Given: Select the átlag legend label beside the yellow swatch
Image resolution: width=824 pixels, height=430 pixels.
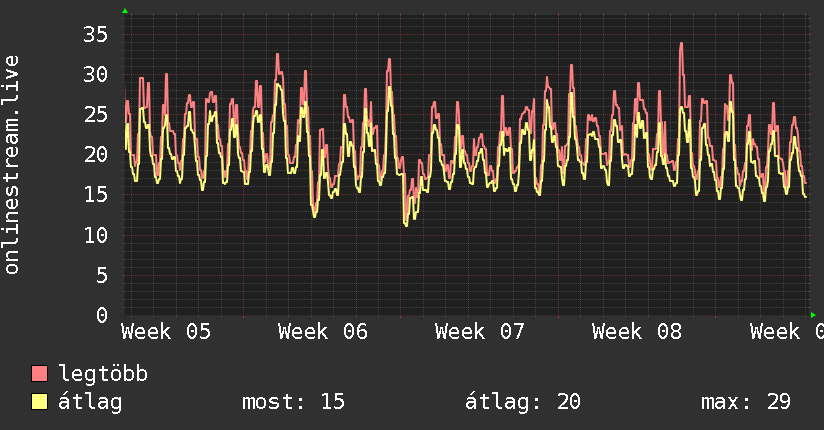Looking at the screenshot, I should [x=90, y=402].
